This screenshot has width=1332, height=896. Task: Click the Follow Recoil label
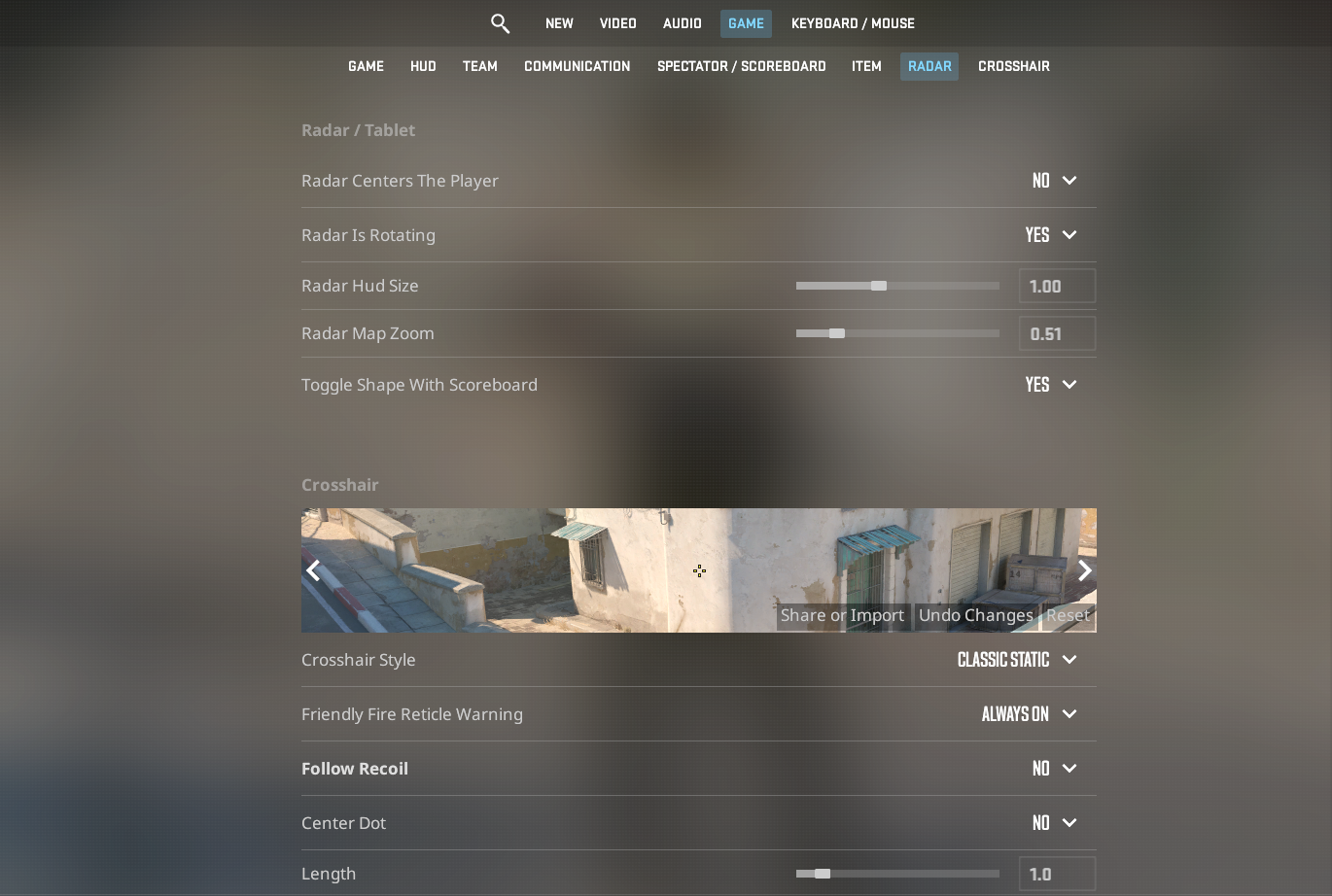[355, 769]
